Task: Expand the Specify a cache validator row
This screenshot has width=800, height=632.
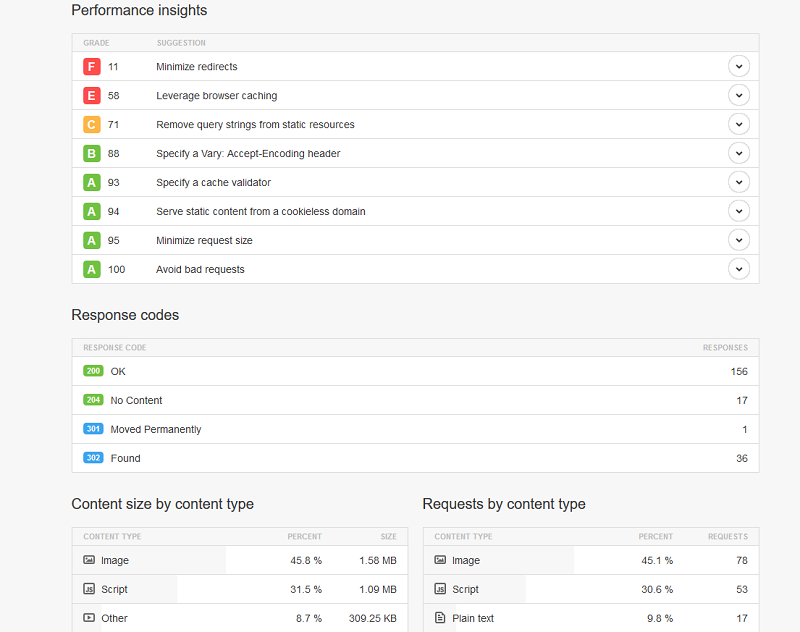Action: point(738,183)
